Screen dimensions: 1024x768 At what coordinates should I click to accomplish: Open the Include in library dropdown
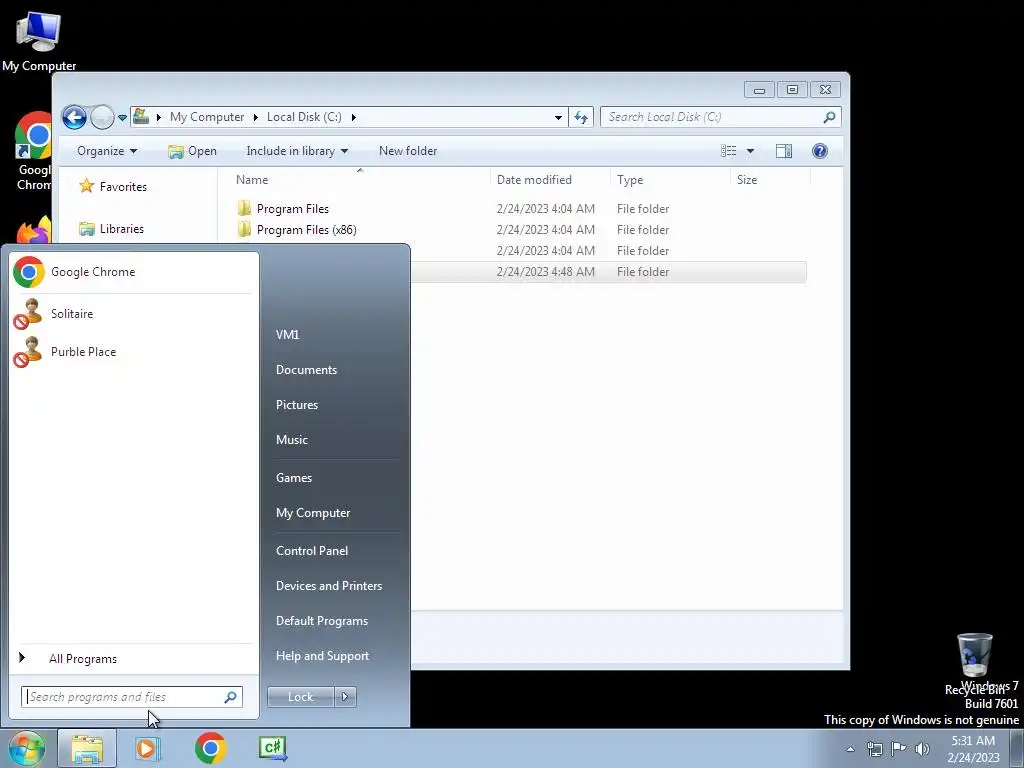click(x=297, y=151)
